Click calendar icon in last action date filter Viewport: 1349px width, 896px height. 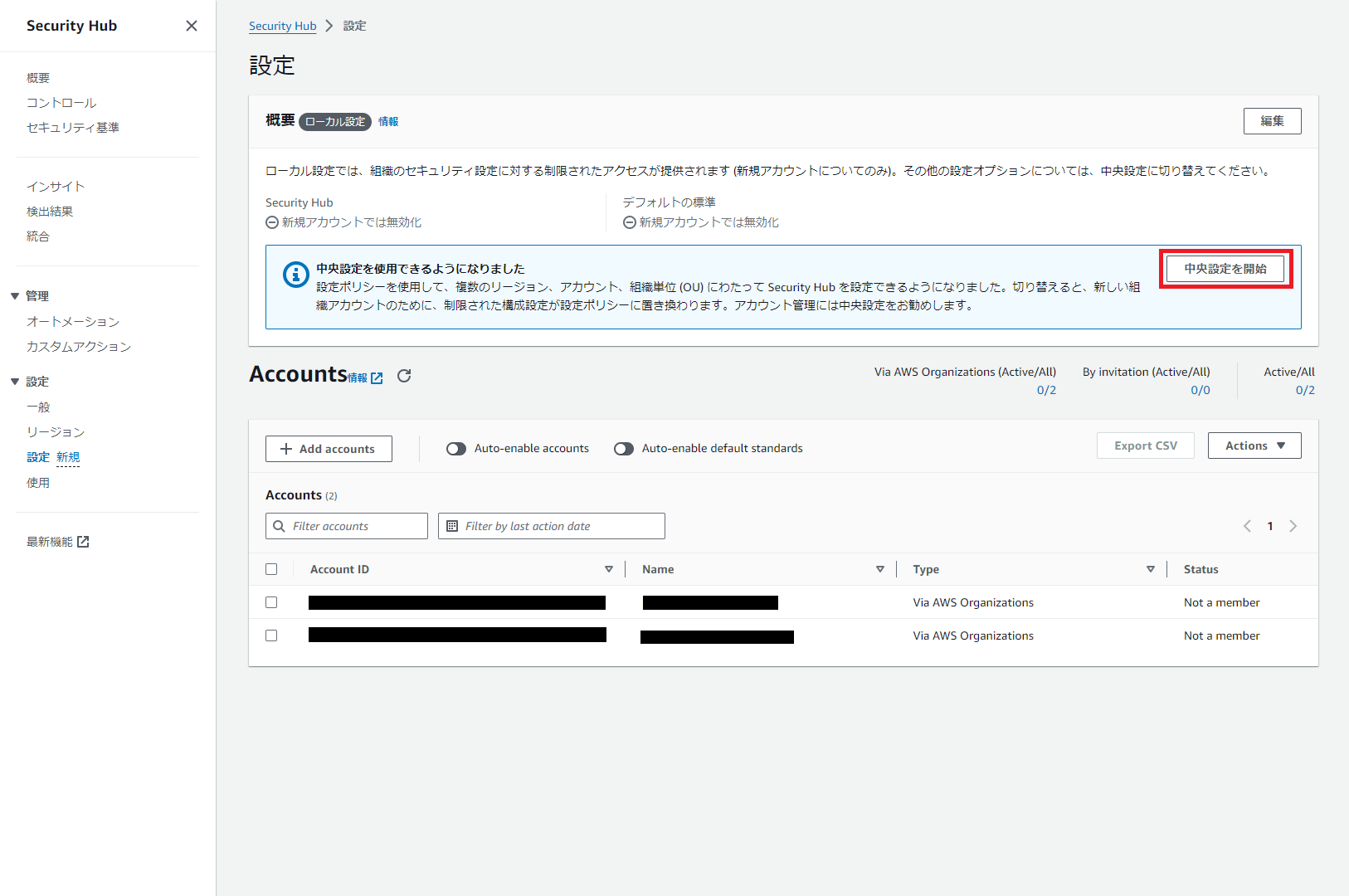[x=452, y=526]
